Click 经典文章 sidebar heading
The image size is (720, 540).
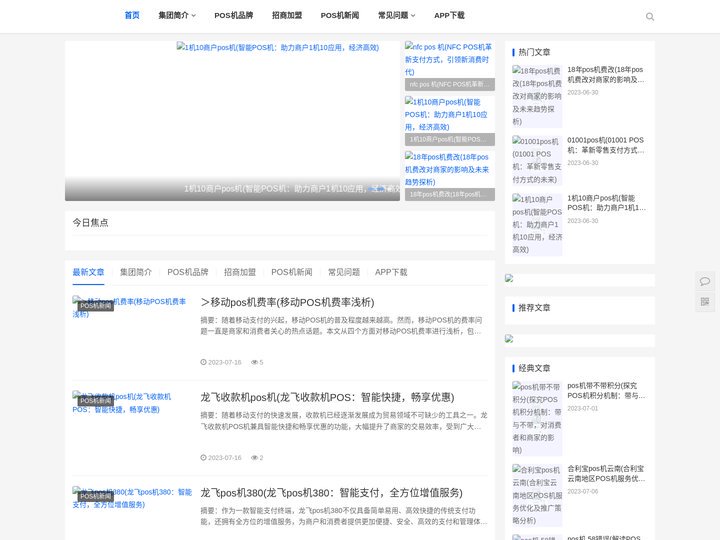pos(534,368)
